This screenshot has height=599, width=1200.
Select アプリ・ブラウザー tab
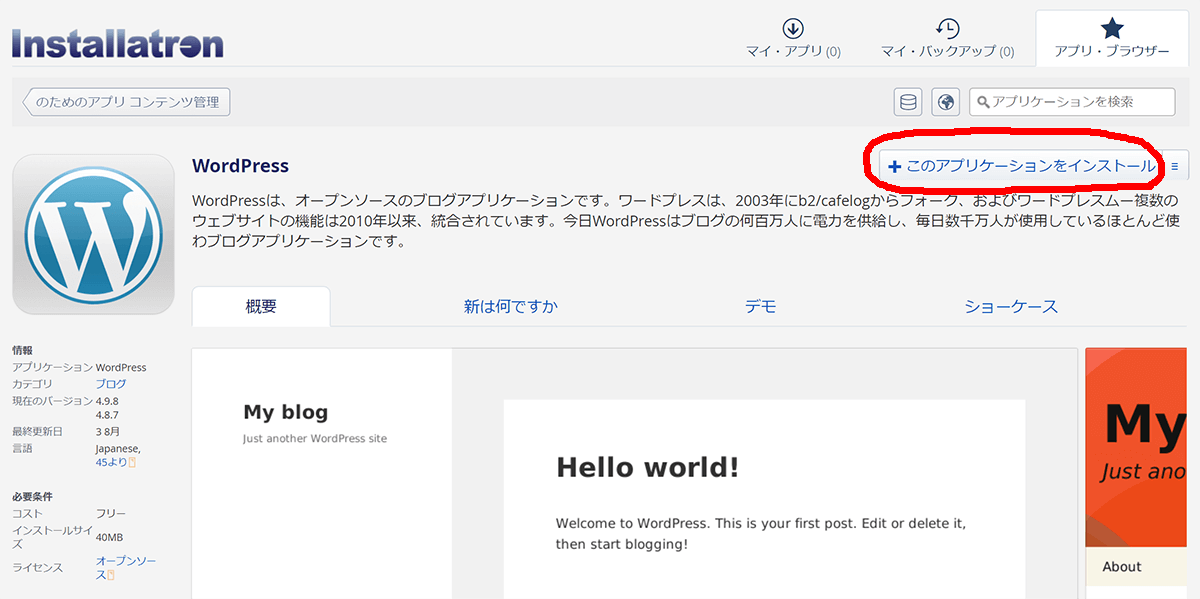(1111, 39)
